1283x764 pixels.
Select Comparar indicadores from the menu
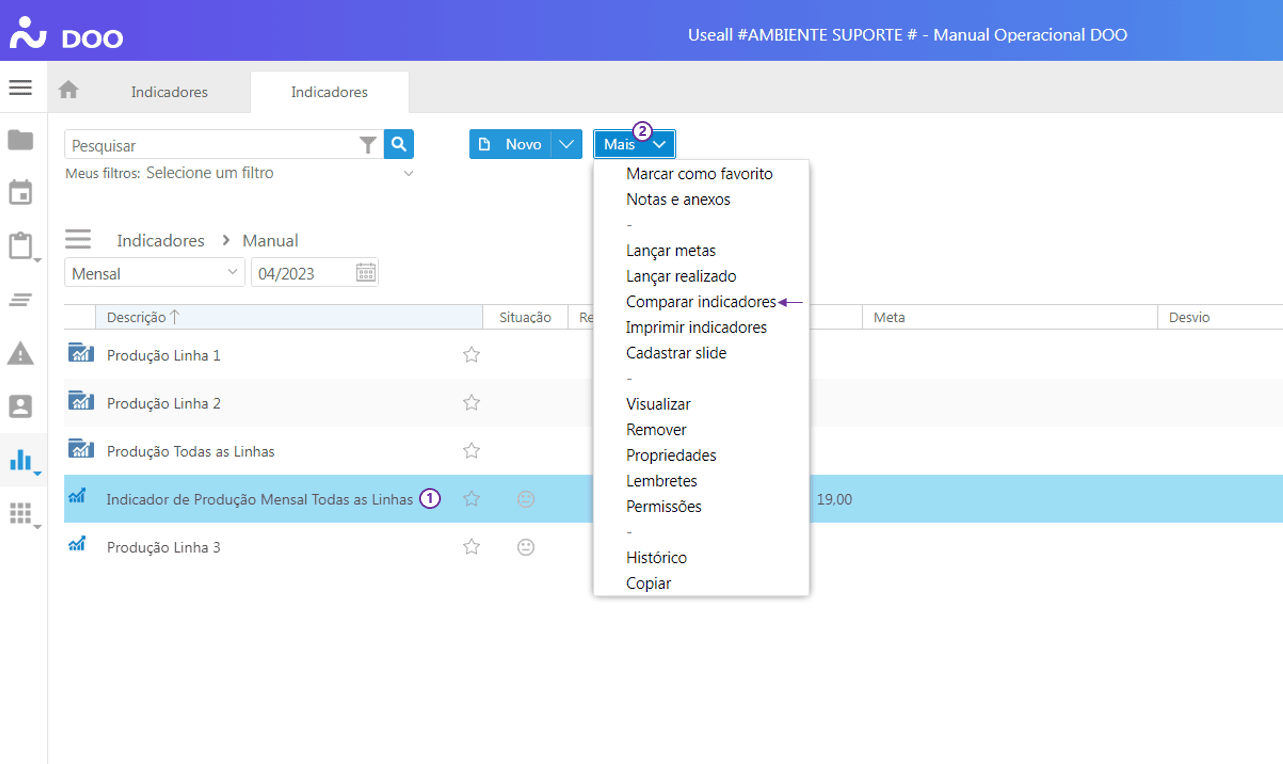[x=700, y=302]
